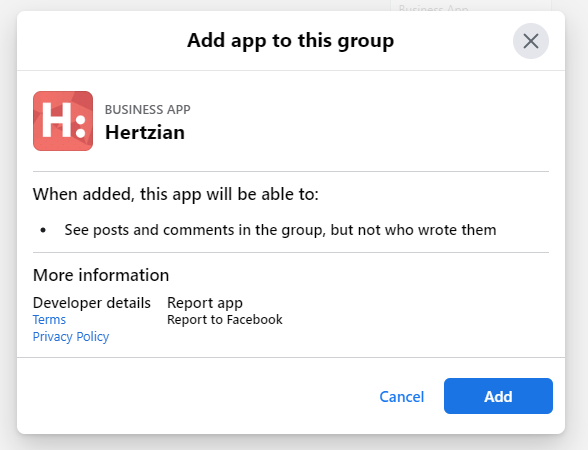Open the Privacy Policy link
This screenshot has height=450, width=588.
coord(71,336)
